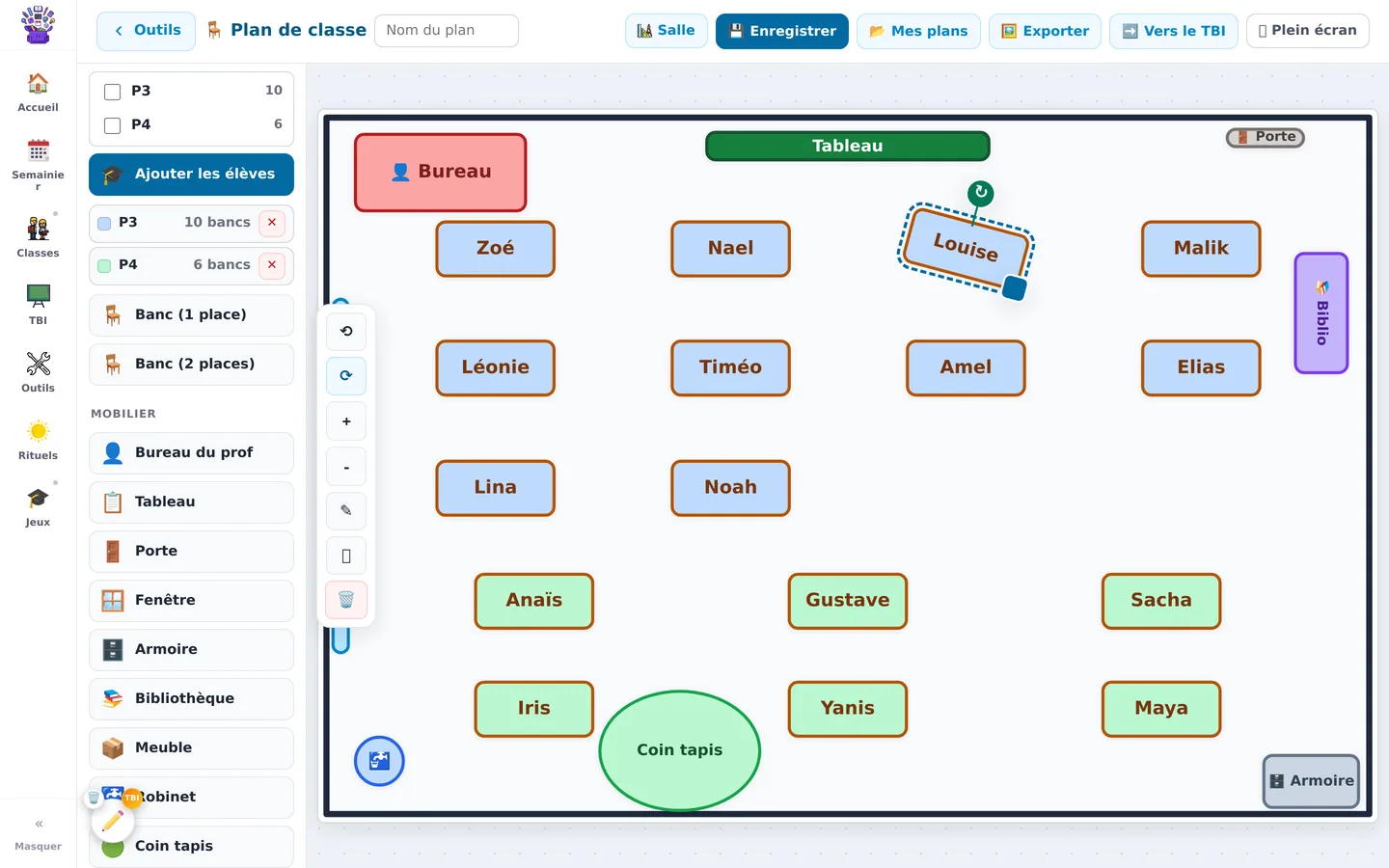The height and width of the screenshot is (868, 1389).
Task: Collapse the sidebar with Masquer
Action: (38, 834)
